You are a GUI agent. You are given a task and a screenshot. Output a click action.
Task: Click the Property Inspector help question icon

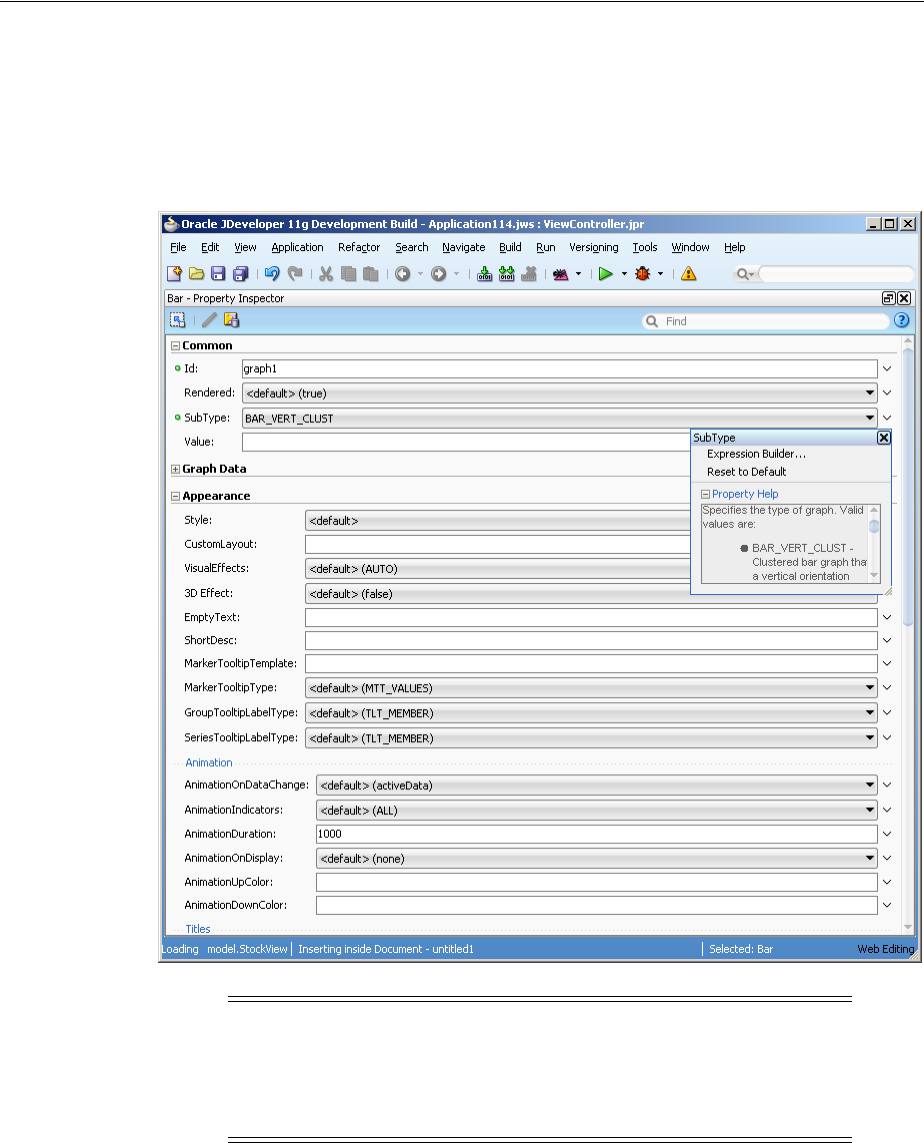pyautogui.click(x=901, y=320)
